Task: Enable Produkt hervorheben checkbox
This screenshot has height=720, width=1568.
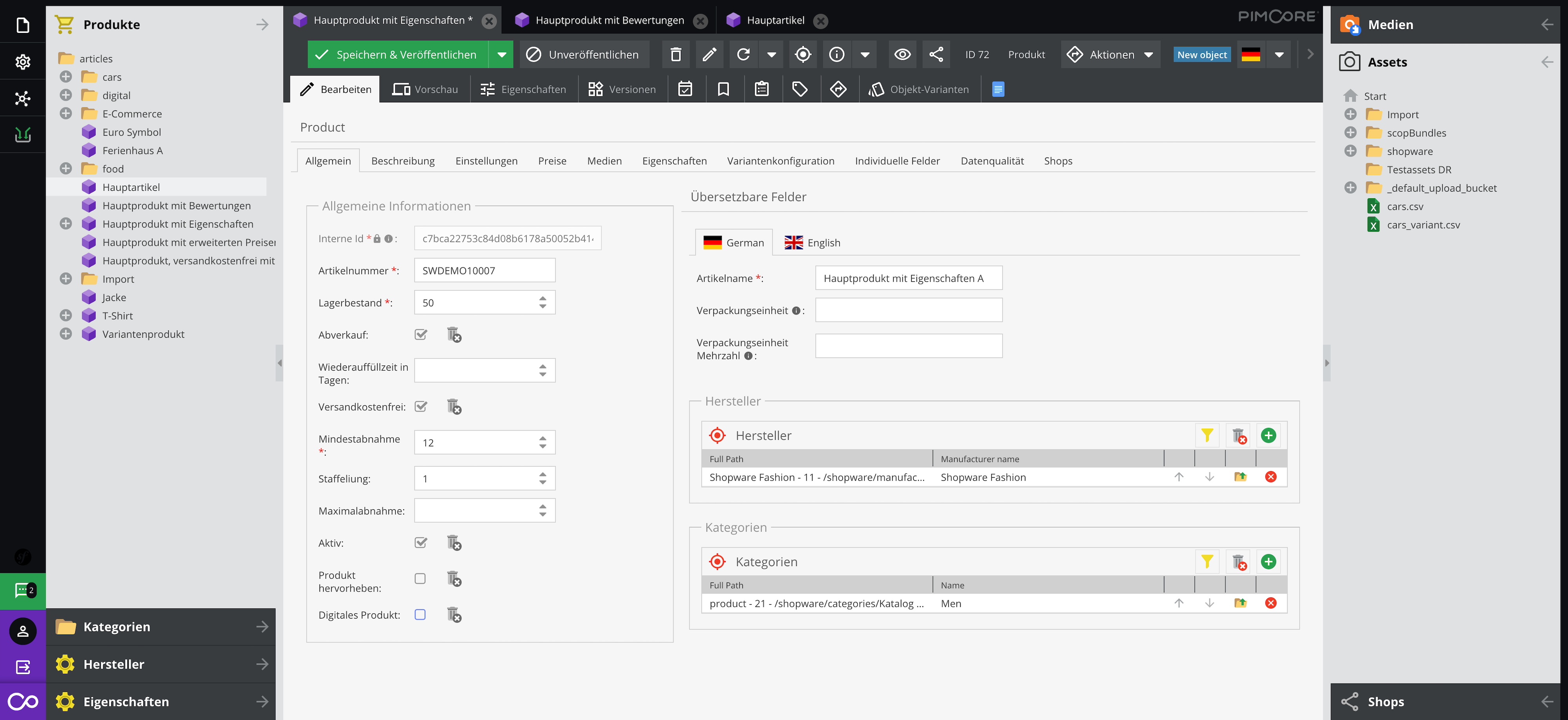Action: tap(420, 578)
